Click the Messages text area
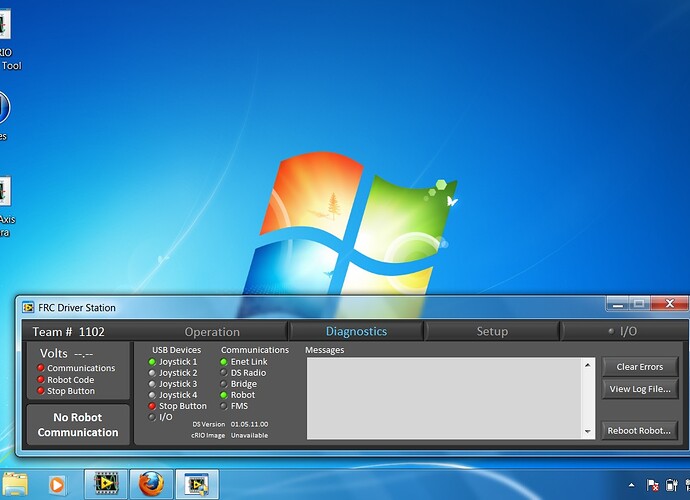690x500 pixels. 444,398
